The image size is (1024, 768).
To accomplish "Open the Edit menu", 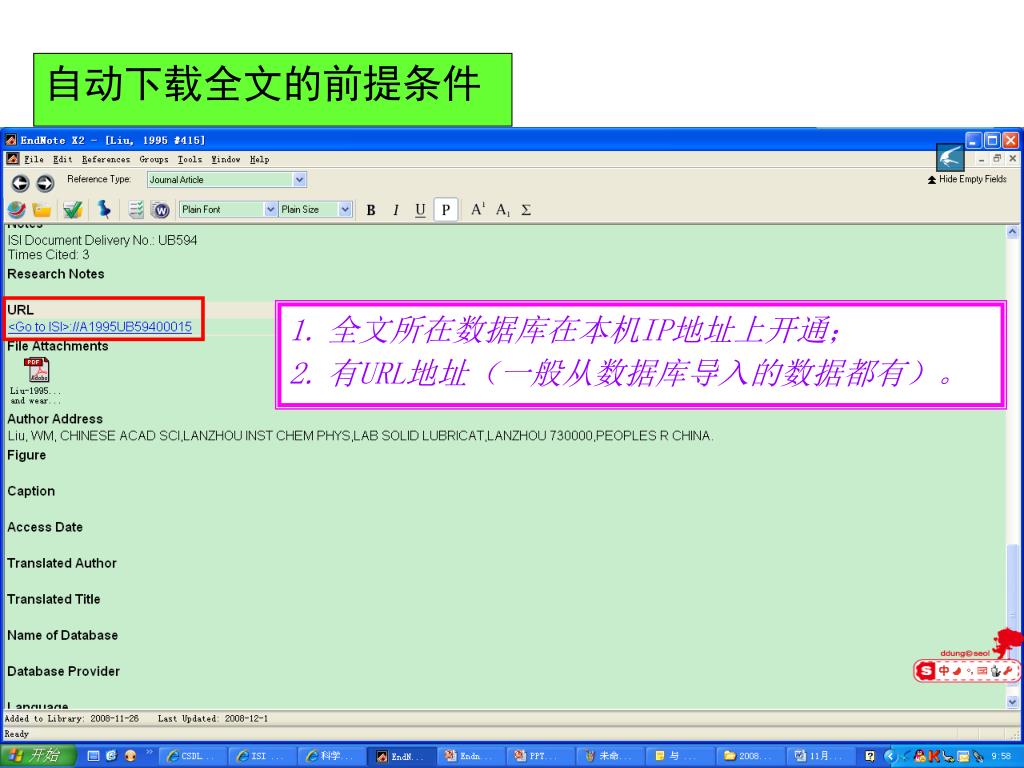I will tap(63, 159).
